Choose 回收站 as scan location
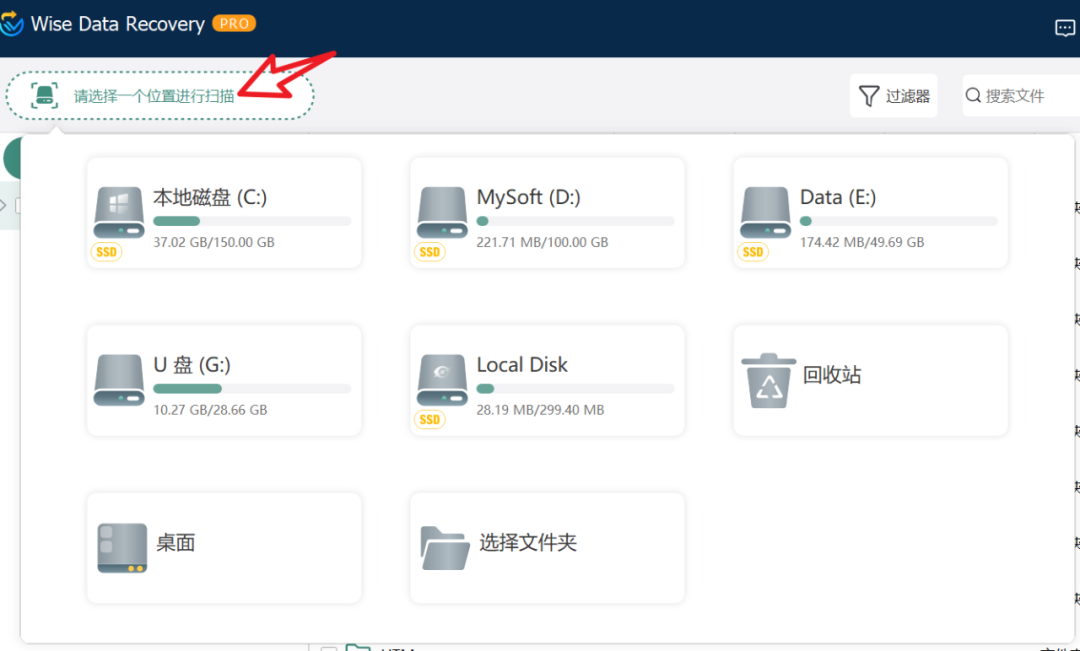Screen dimensions: 1080x651 point(871,380)
